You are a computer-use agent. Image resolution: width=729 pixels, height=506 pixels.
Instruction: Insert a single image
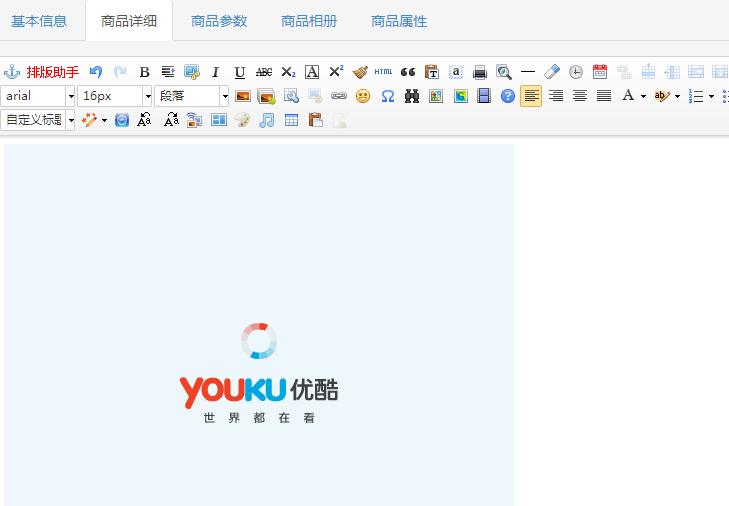tap(243, 96)
